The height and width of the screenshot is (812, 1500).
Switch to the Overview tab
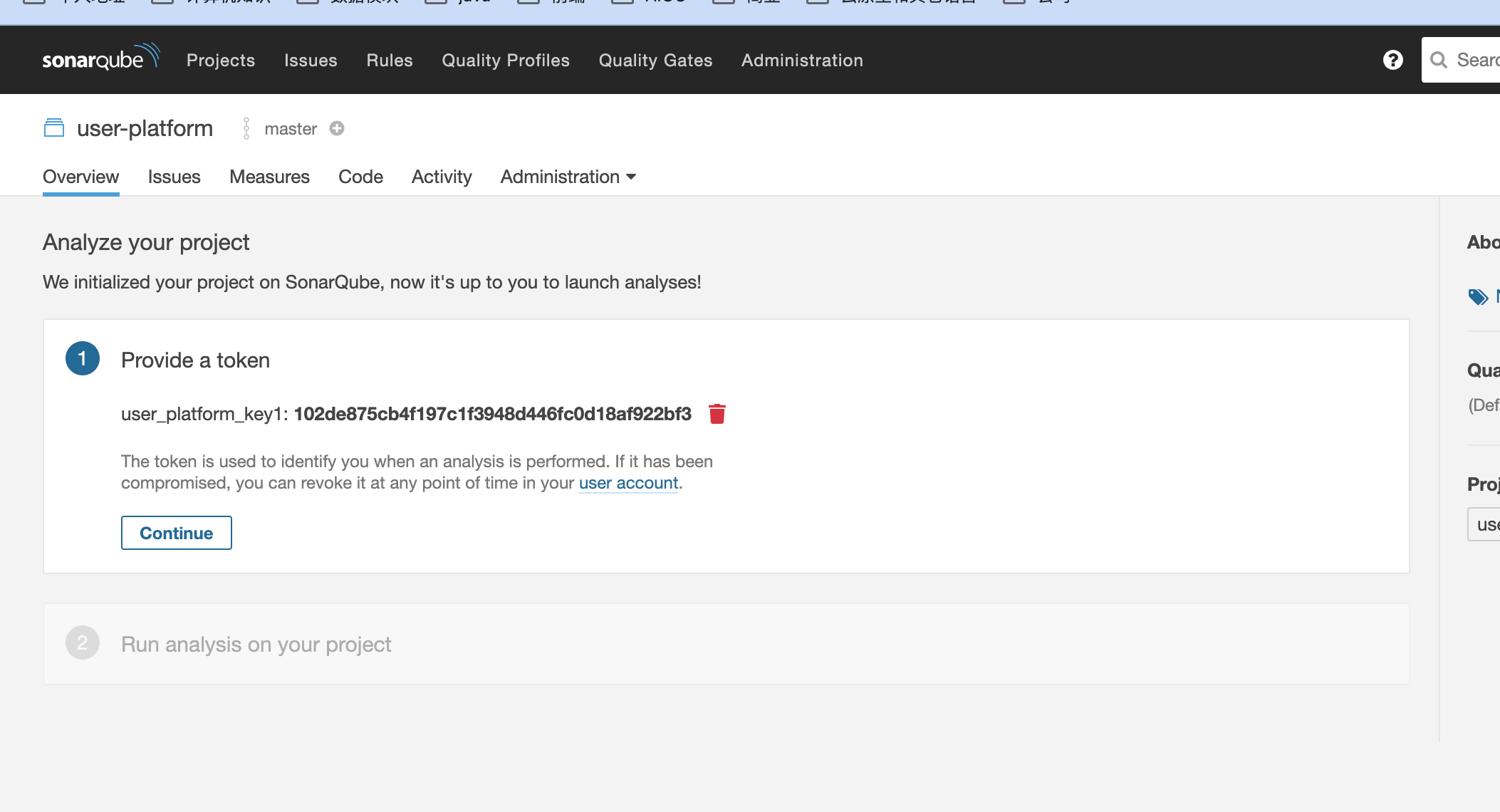pos(81,177)
